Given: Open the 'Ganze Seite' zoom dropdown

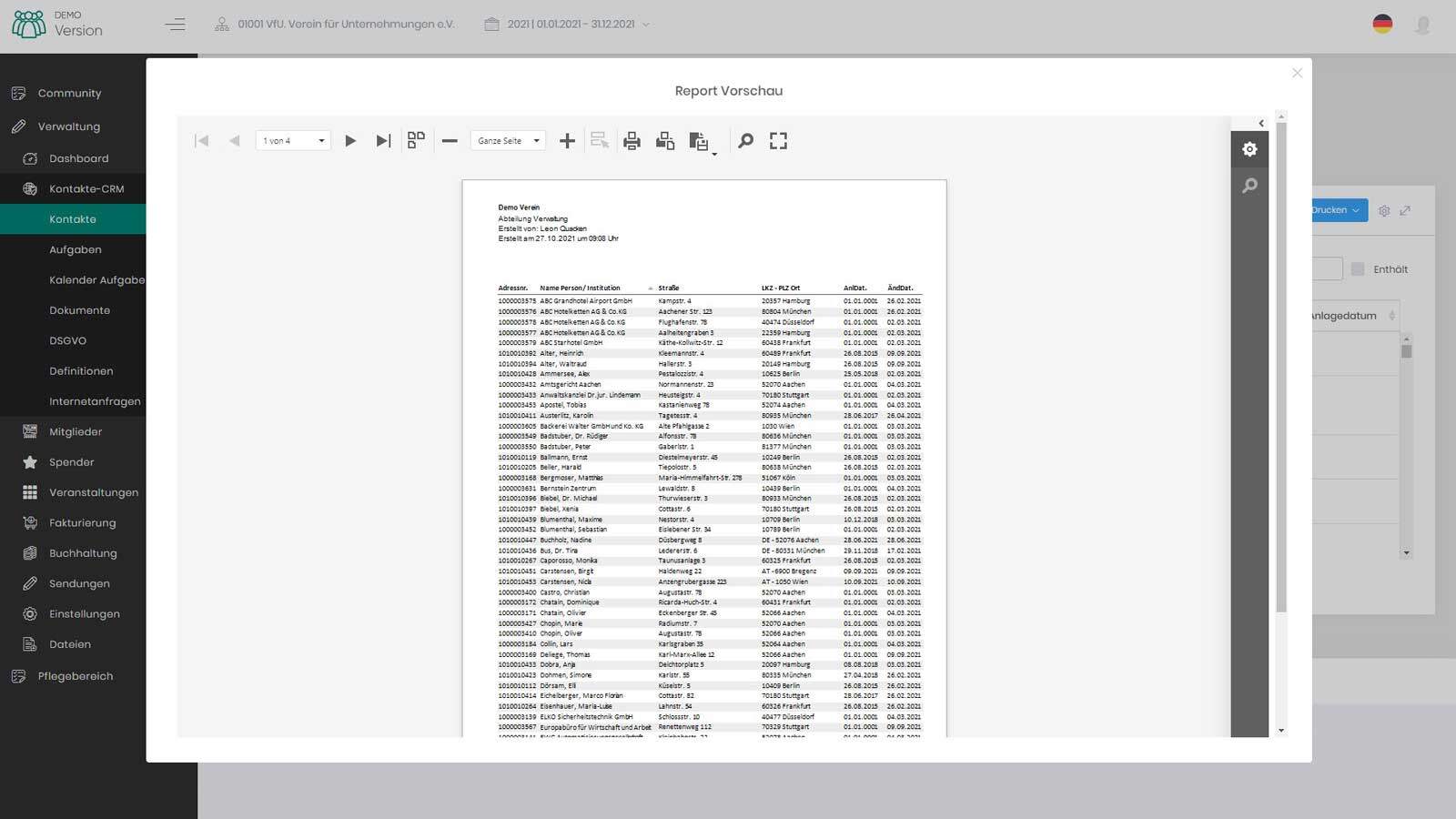Looking at the screenshot, I should [x=508, y=141].
